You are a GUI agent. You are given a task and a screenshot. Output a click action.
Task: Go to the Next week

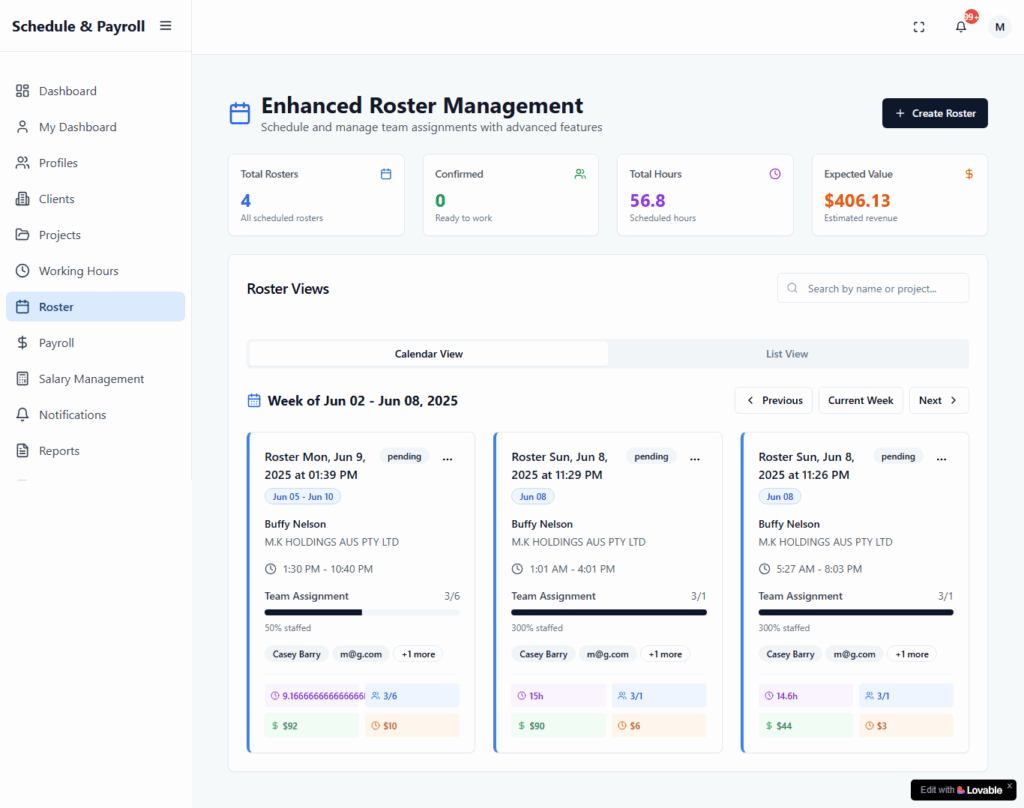(x=938, y=400)
